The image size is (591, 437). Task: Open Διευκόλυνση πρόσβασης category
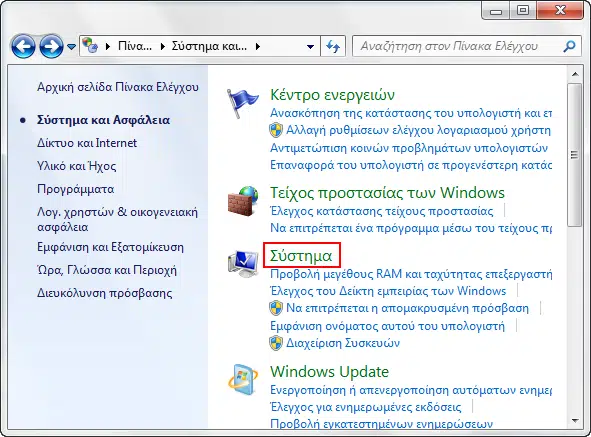[104, 293]
